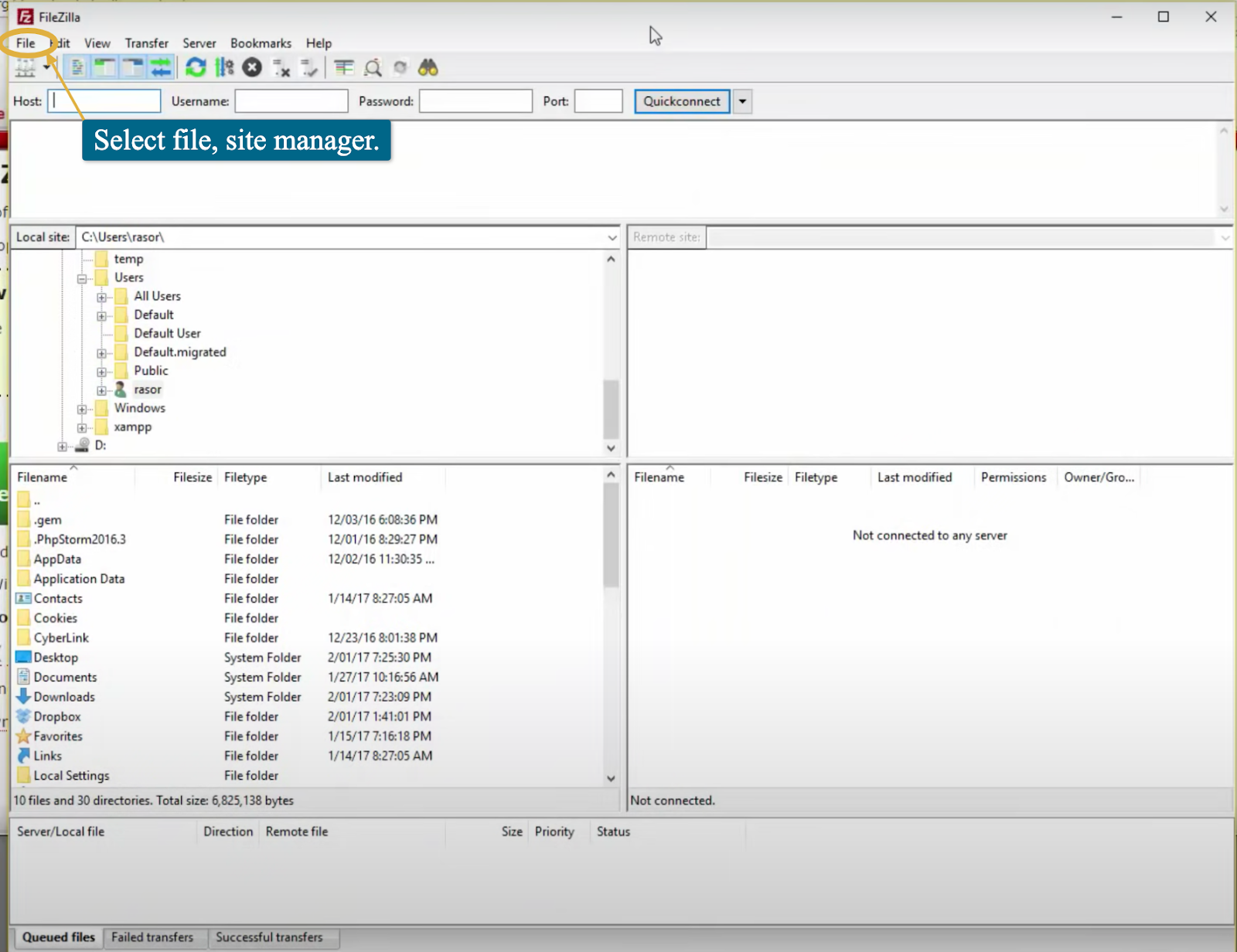Switch to the Failed transfers tab
Screen dimensions: 1237x952
(152, 937)
